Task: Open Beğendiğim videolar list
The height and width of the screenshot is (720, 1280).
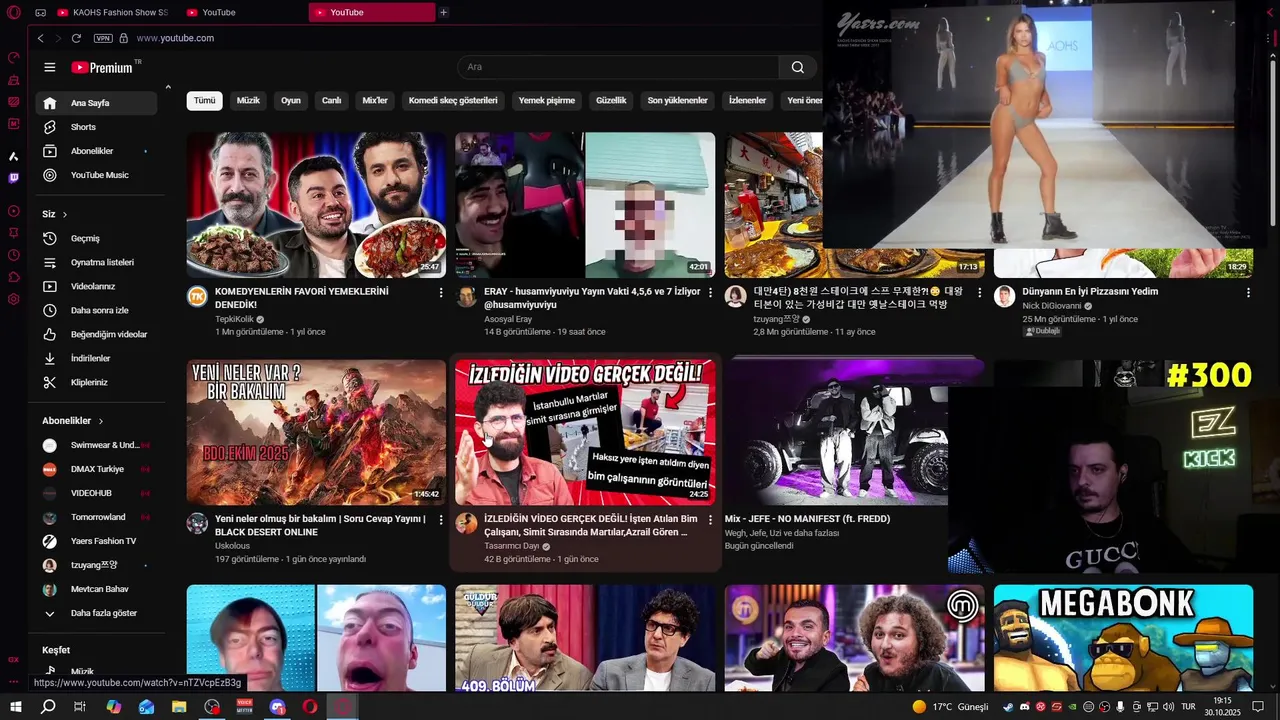Action: tap(96, 334)
